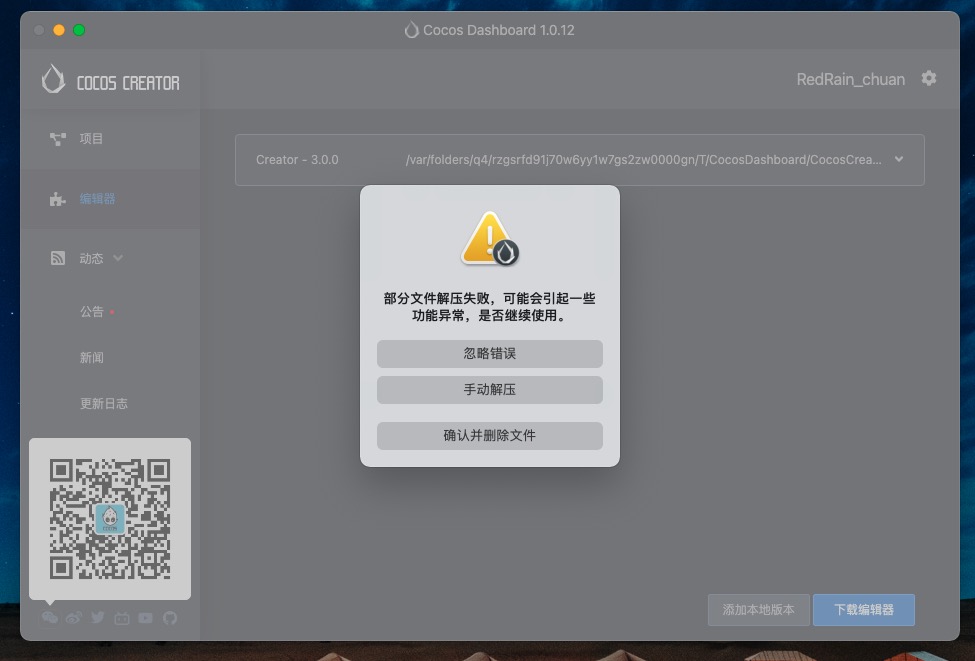This screenshot has width=975, height=661.
Task: Open settings gear icon next to username
Action: point(928,78)
